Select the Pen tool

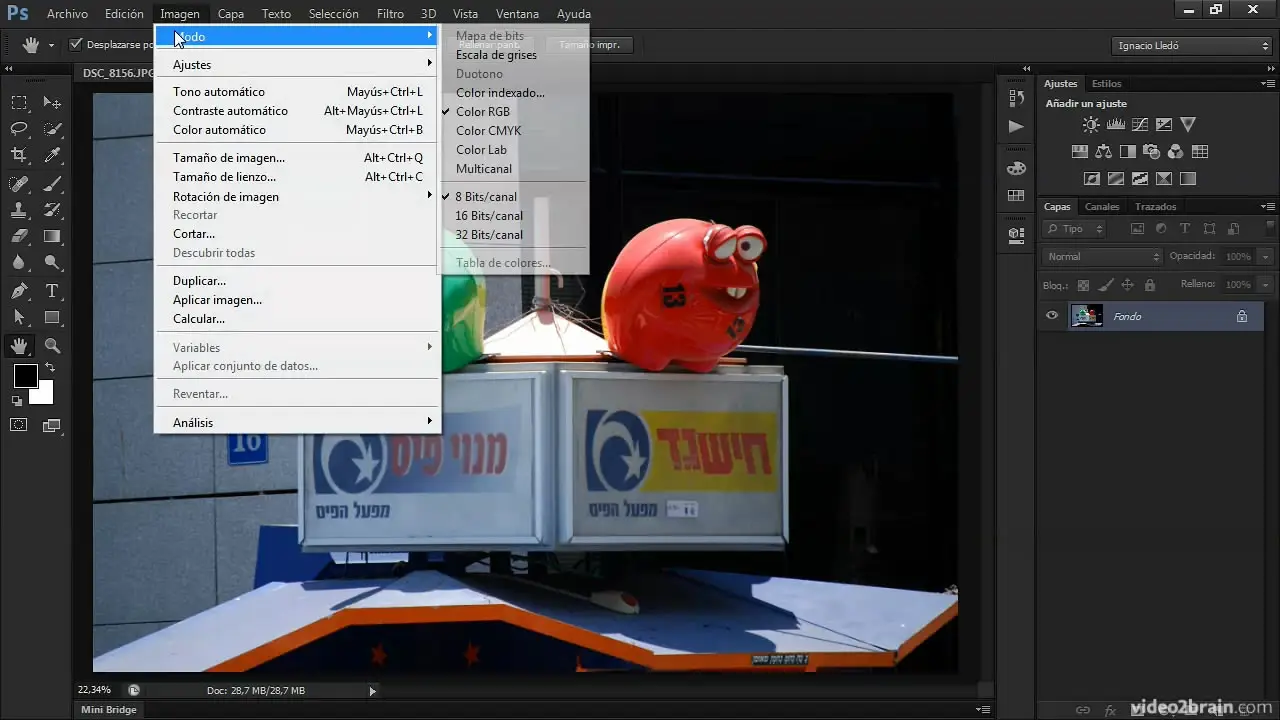click(19, 291)
